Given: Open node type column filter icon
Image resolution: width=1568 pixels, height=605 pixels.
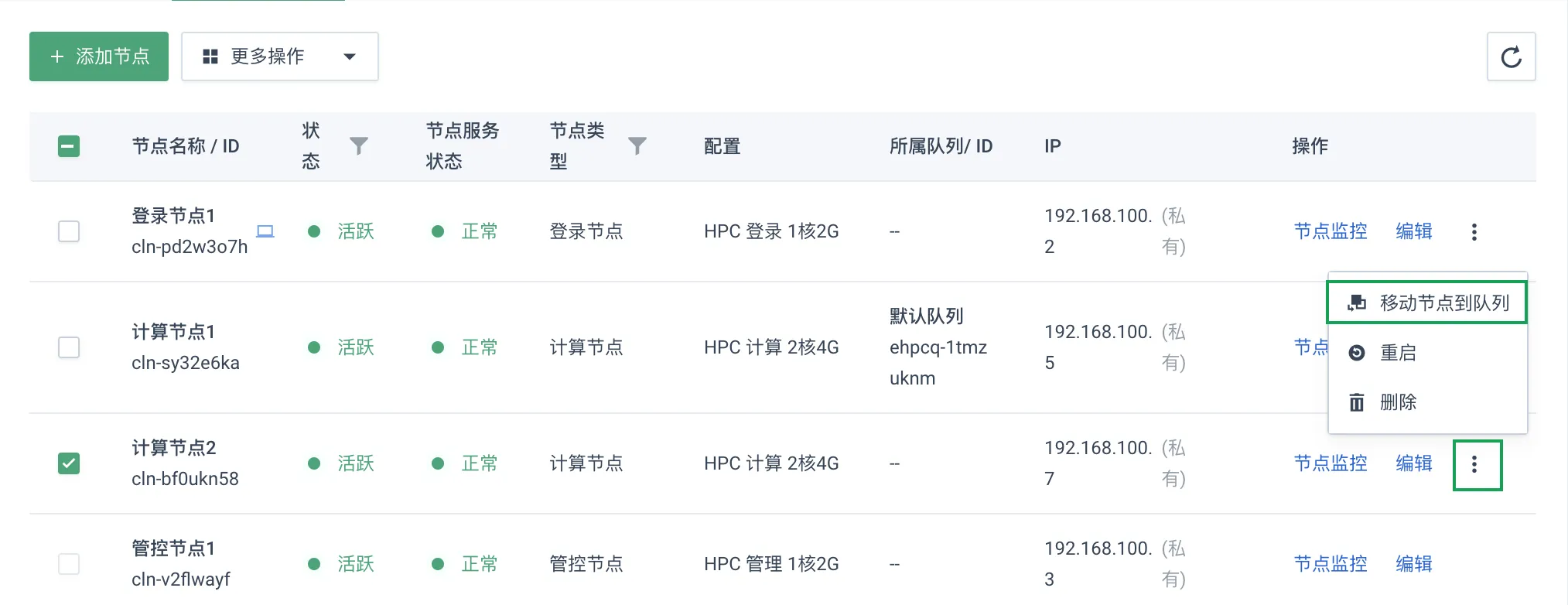Looking at the screenshot, I should [637, 145].
